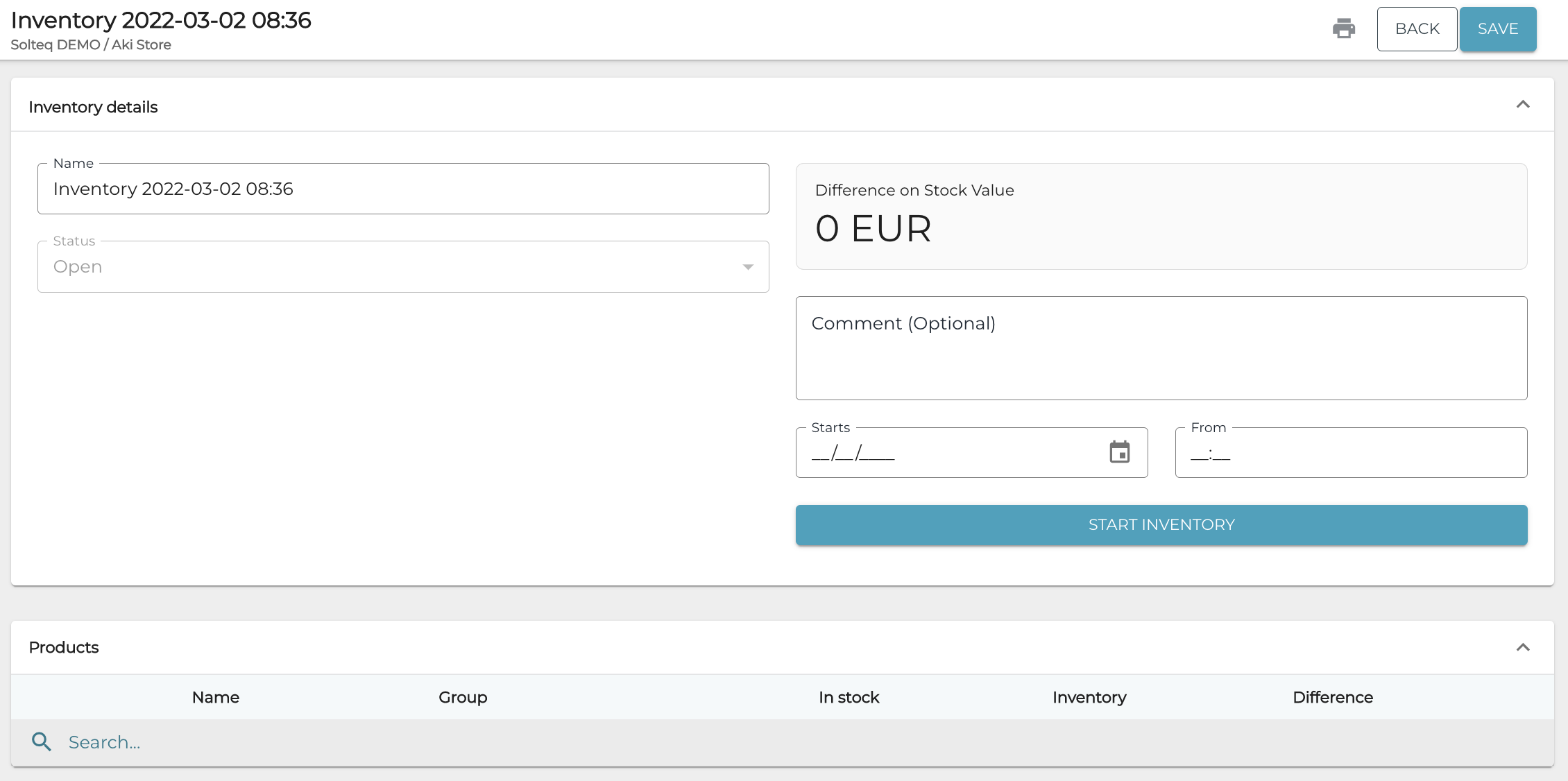1568x781 pixels.
Task: Click the SAVE button
Action: pos(1497,29)
